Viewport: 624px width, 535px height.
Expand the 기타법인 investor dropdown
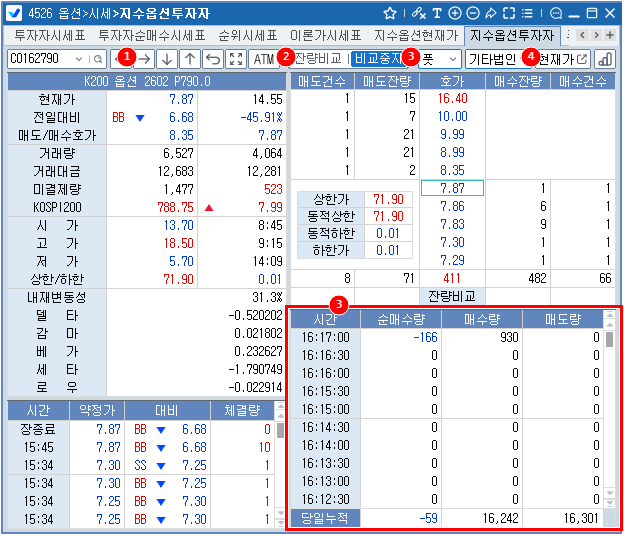pos(497,59)
